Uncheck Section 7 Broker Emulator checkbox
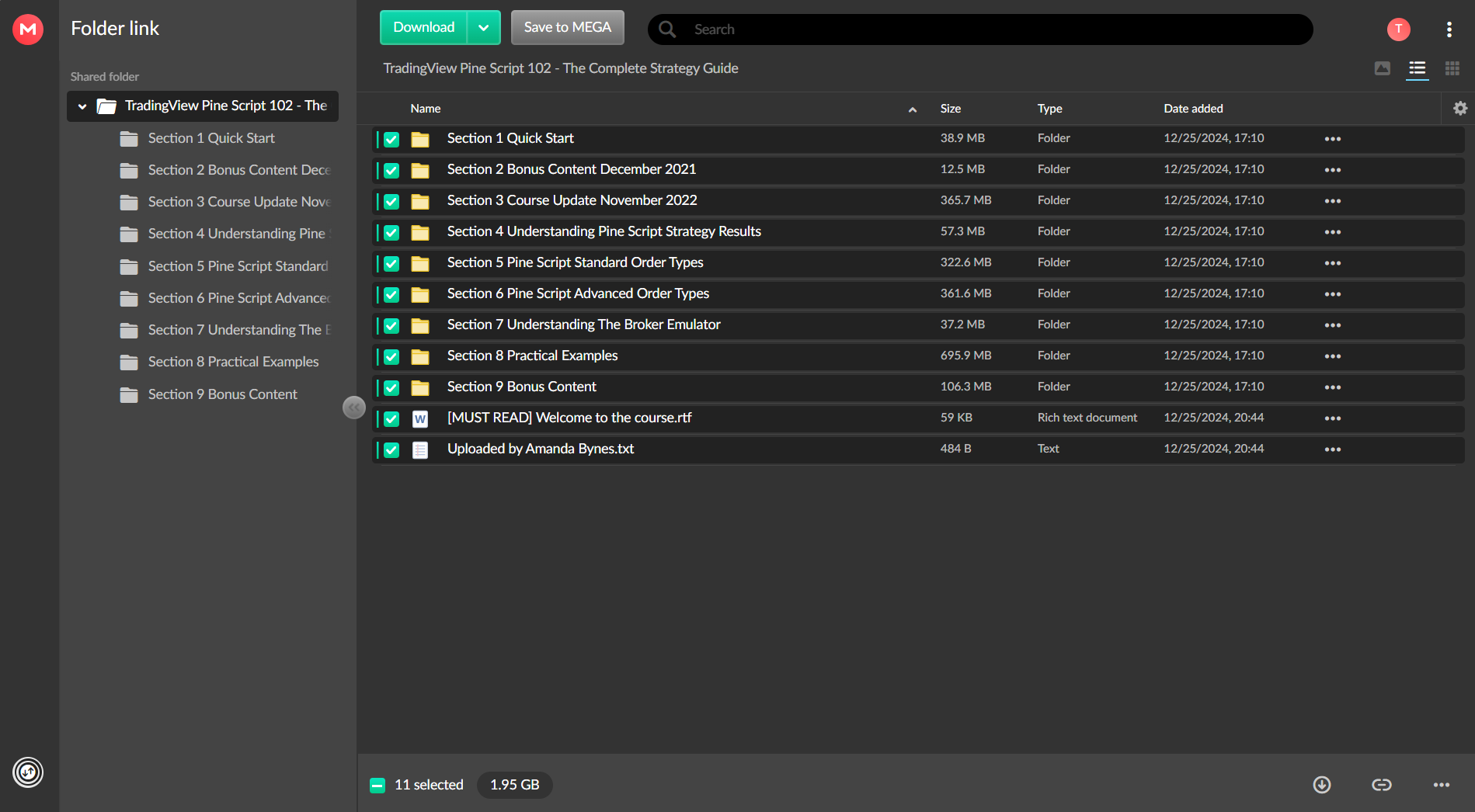Screen dimensions: 1475x812 coord(391,326)
